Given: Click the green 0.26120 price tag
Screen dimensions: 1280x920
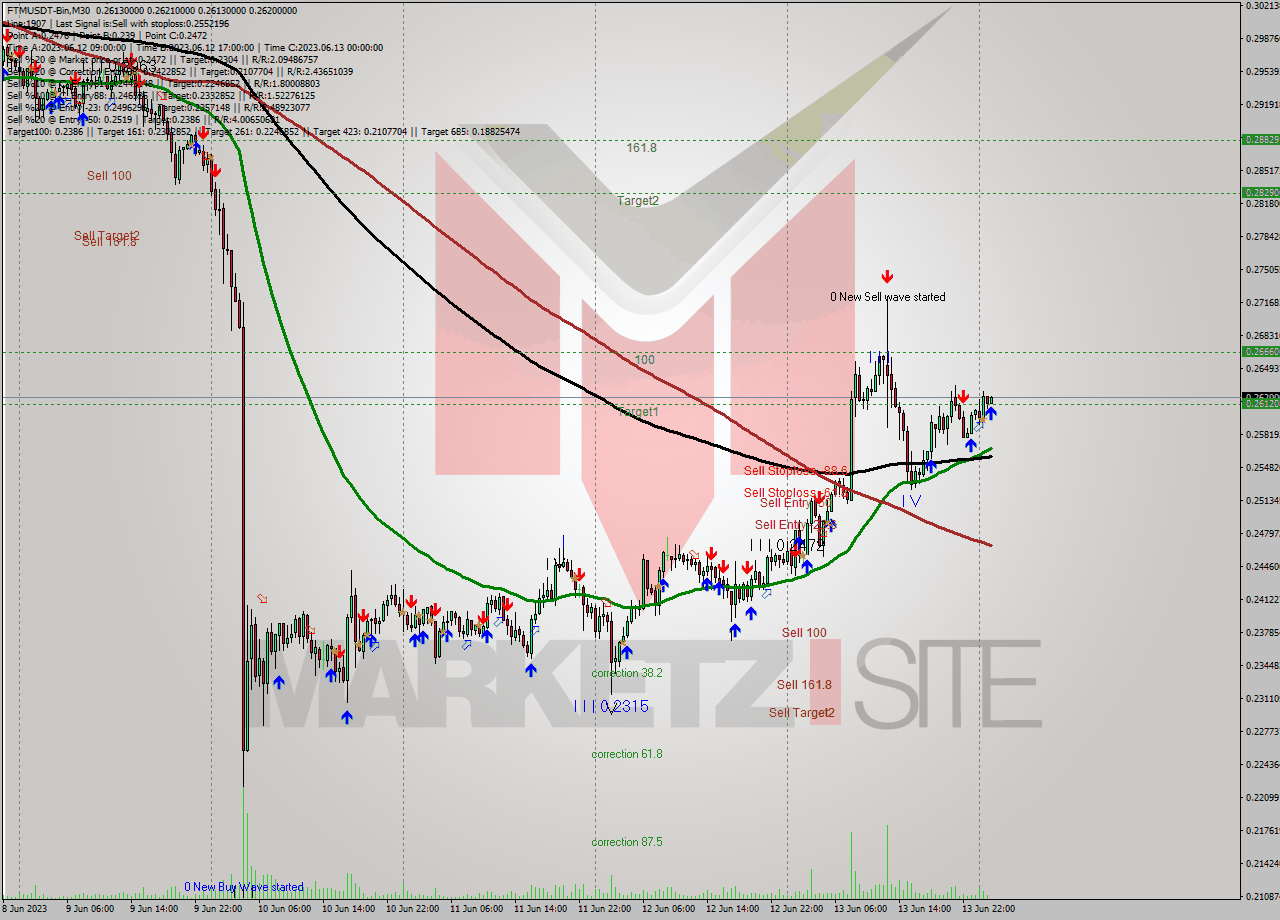Looking at the screenshot, I should click(1260, 404).
